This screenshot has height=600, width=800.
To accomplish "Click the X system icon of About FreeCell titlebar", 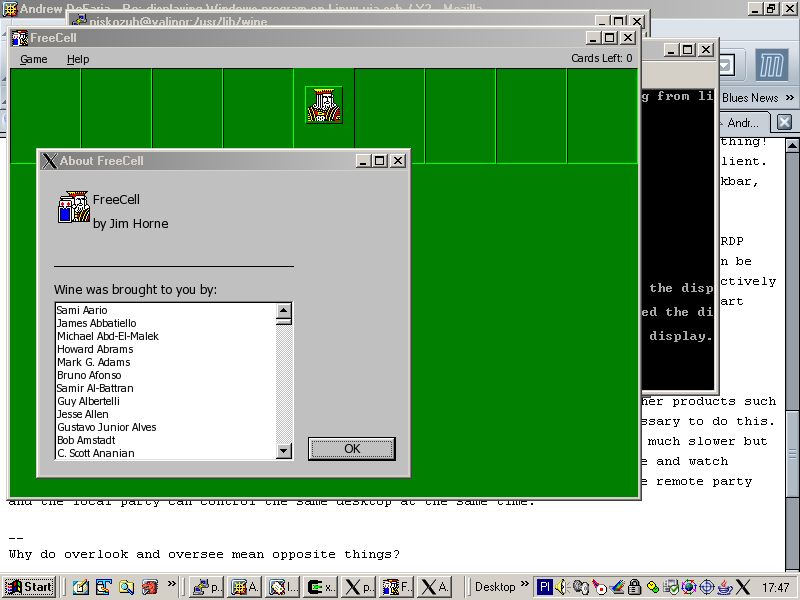I will (x=49, y=161).
